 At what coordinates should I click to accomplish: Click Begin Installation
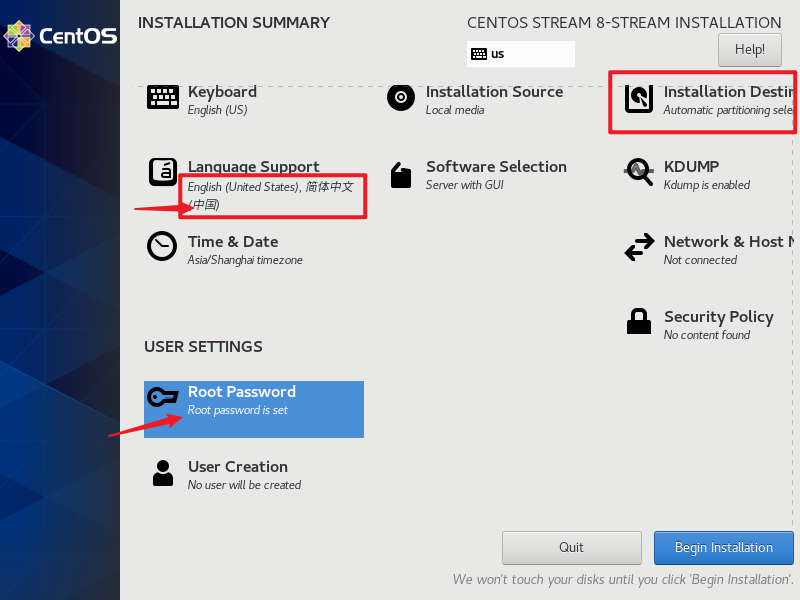723,547
